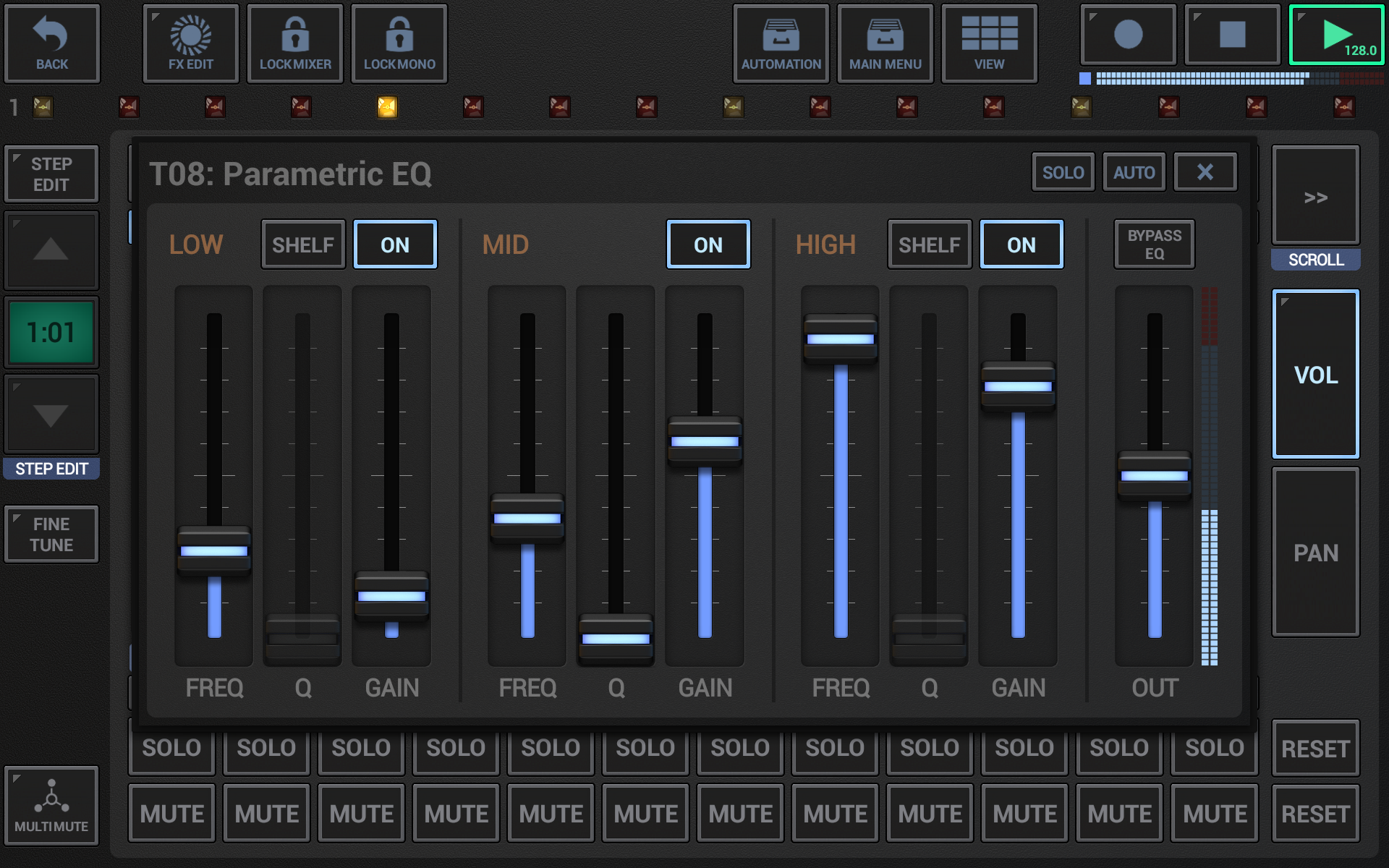This screenshot has height=868, width=1389.
Task: Select the VOL tab
Action: tap(1315, 374)
